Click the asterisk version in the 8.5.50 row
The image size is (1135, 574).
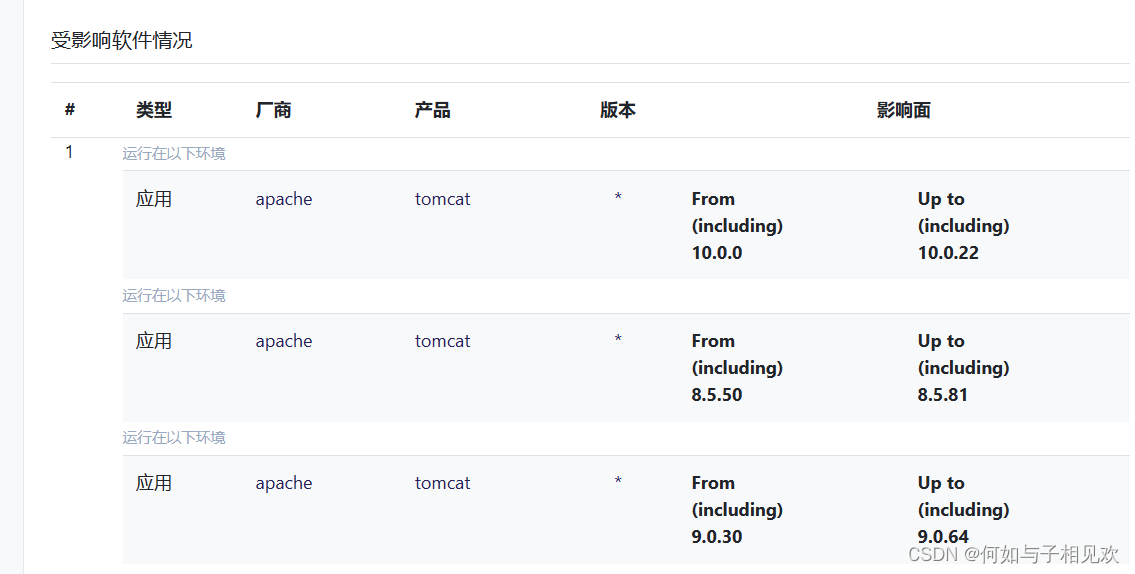coord(618,339)
